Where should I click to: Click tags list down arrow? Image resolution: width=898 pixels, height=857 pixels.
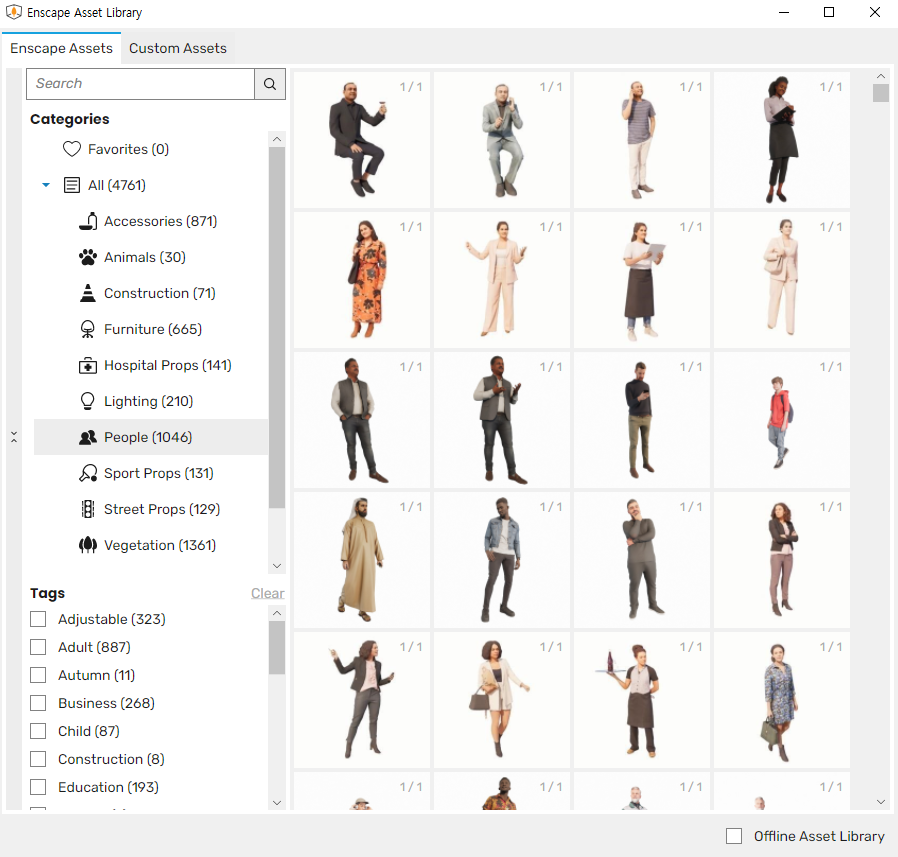click(277, 803)
